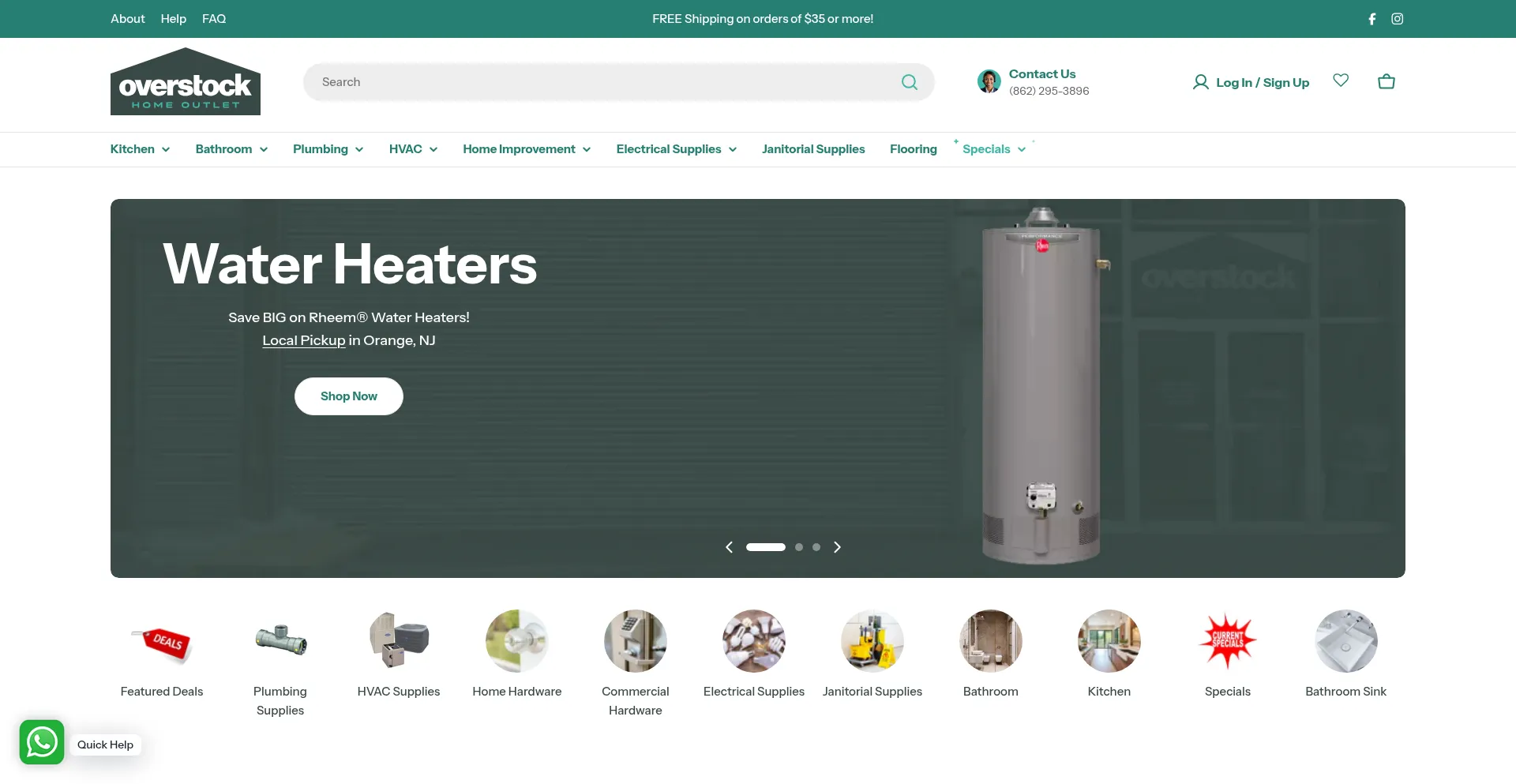Open Janitorial Supplies in the navigation bar

tap(813, 149)
